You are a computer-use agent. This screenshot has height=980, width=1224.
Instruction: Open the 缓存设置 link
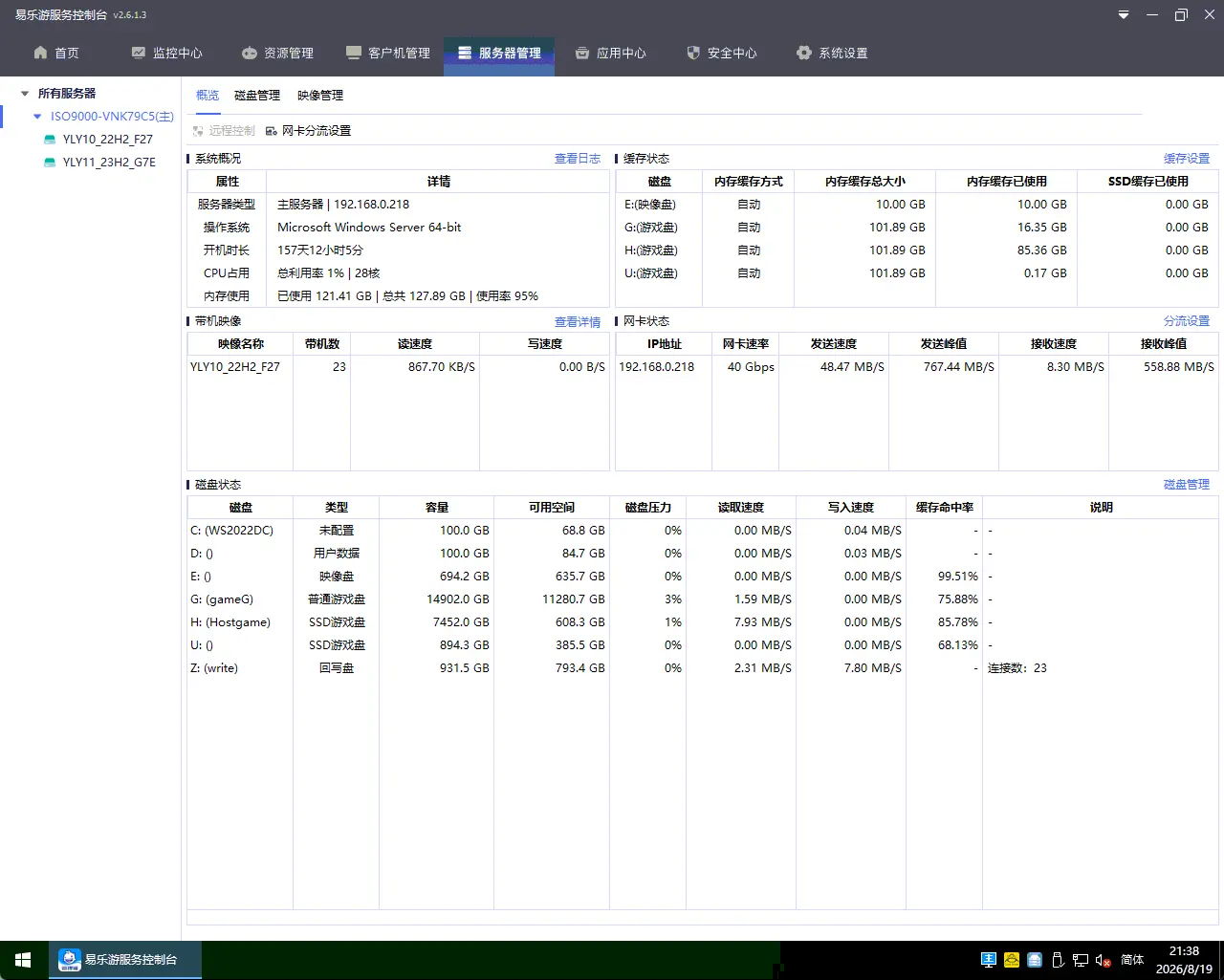pos(1187,159)
